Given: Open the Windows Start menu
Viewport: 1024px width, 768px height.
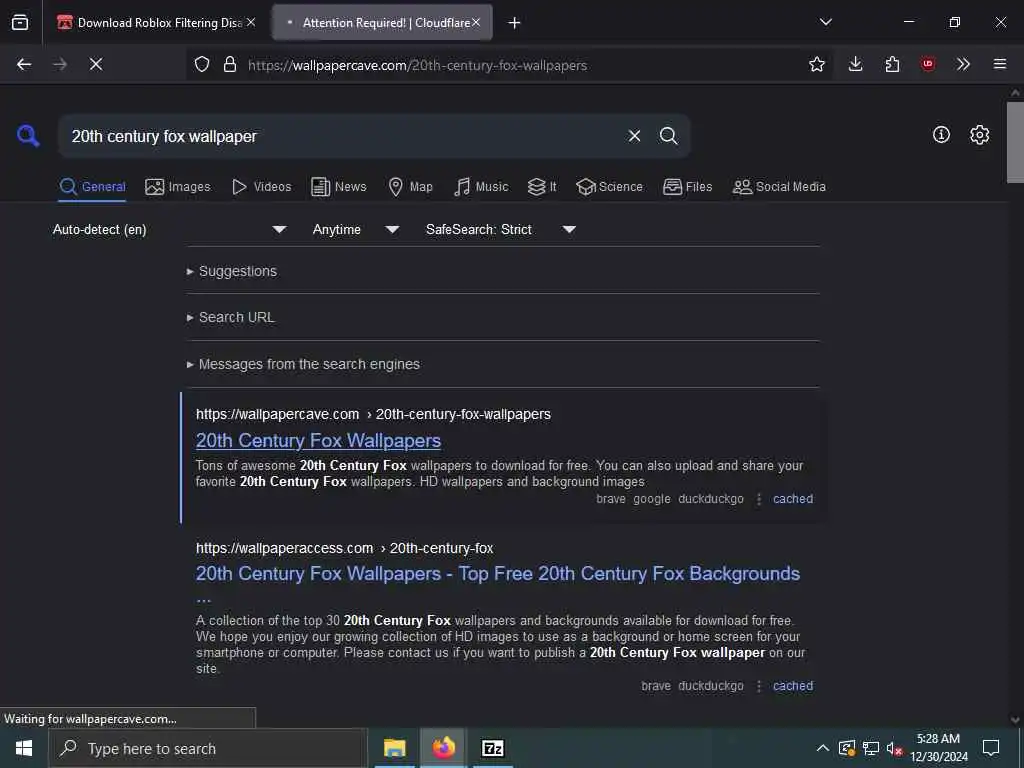Looking at the screenshot, I should pos(24,748).
